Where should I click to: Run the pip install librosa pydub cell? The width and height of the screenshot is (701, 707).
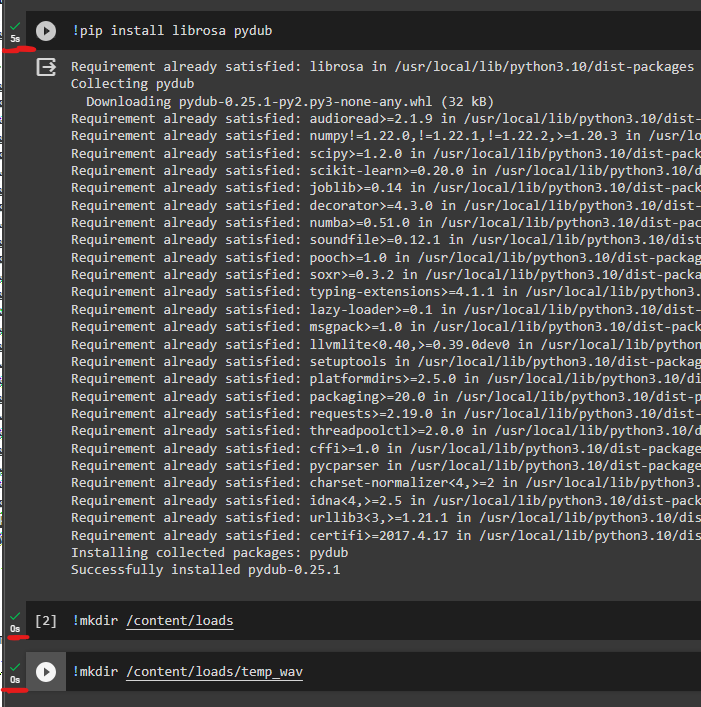46,31
